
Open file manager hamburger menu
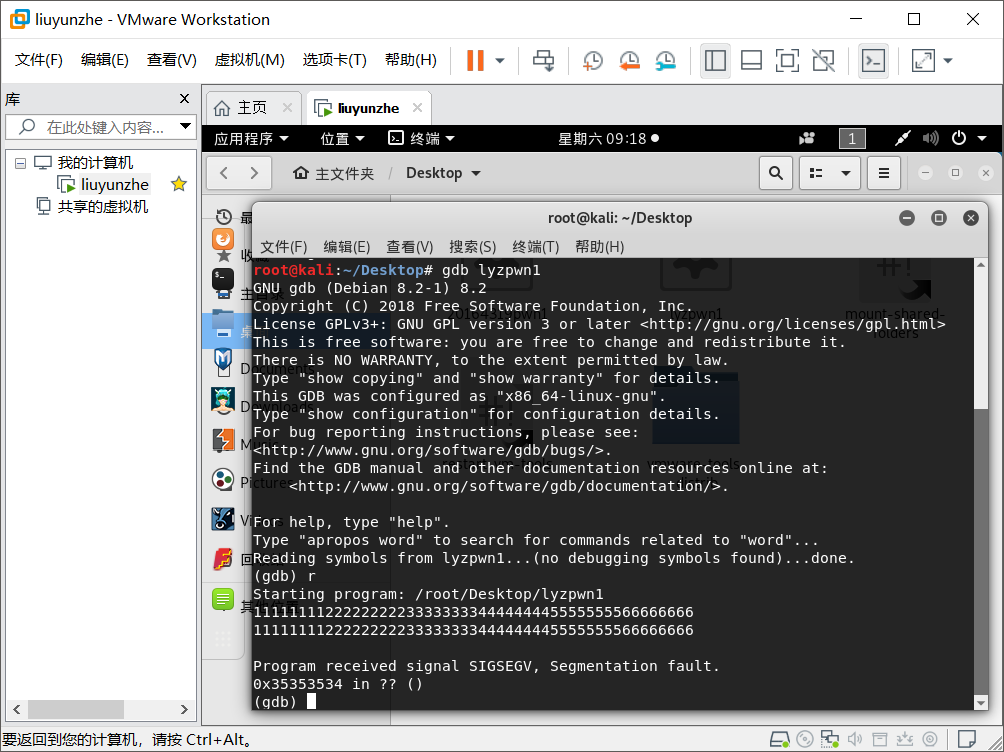tap(884, 173)
